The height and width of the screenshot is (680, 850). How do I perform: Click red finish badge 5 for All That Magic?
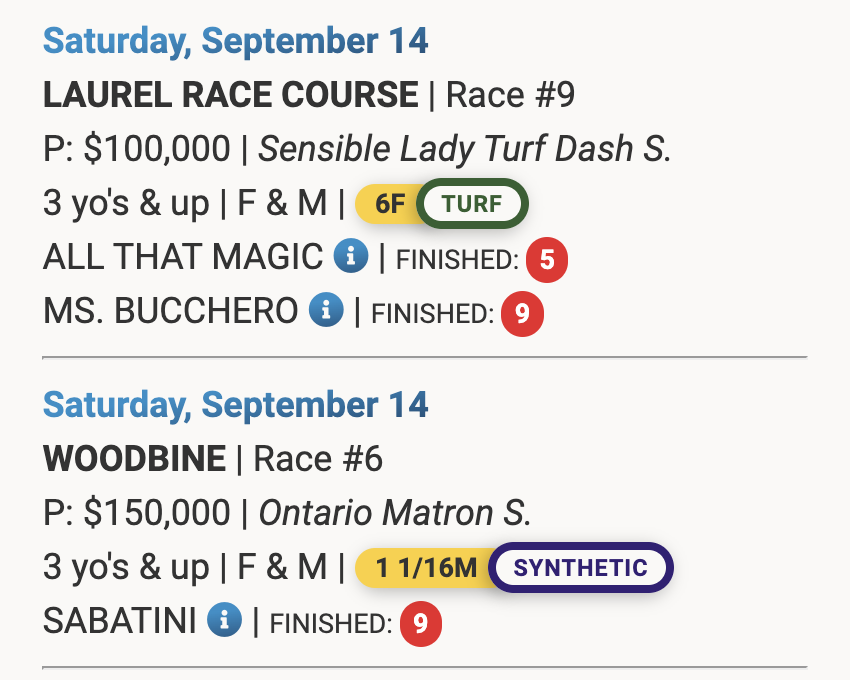pos(547,260)
